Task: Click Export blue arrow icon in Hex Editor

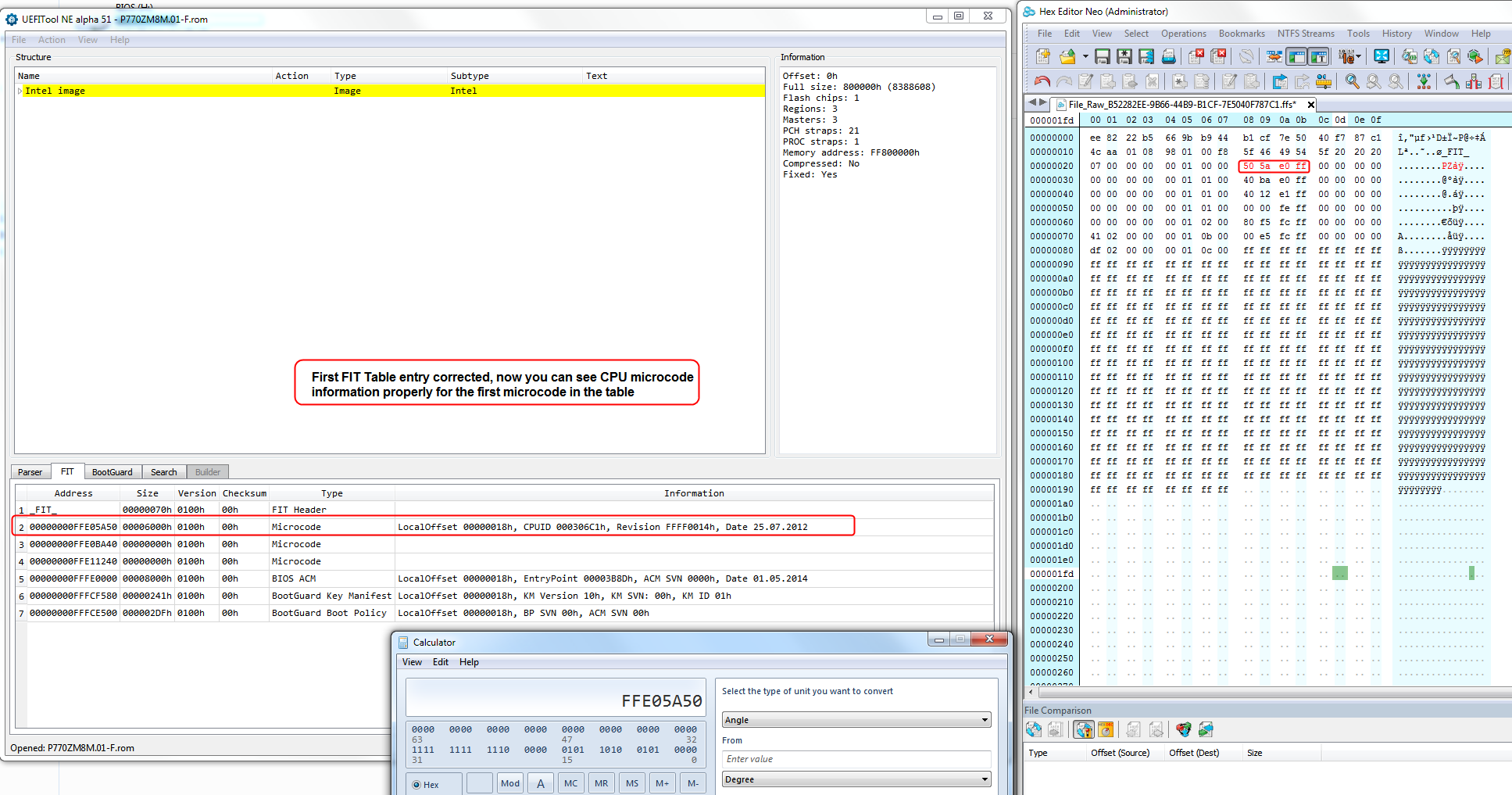Action: coord(1280,81)
